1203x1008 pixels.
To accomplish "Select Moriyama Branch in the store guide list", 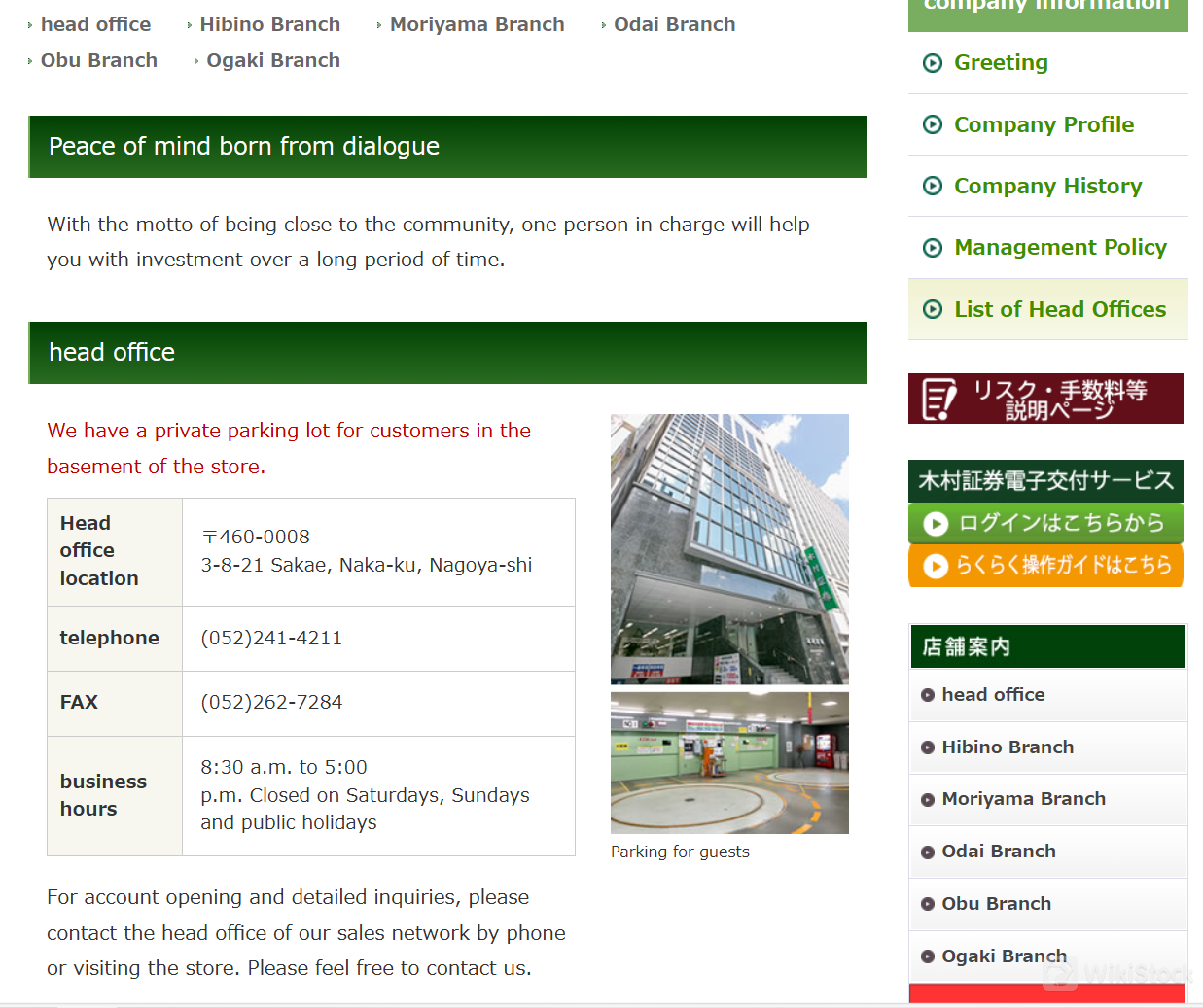I will [1023, 799].
